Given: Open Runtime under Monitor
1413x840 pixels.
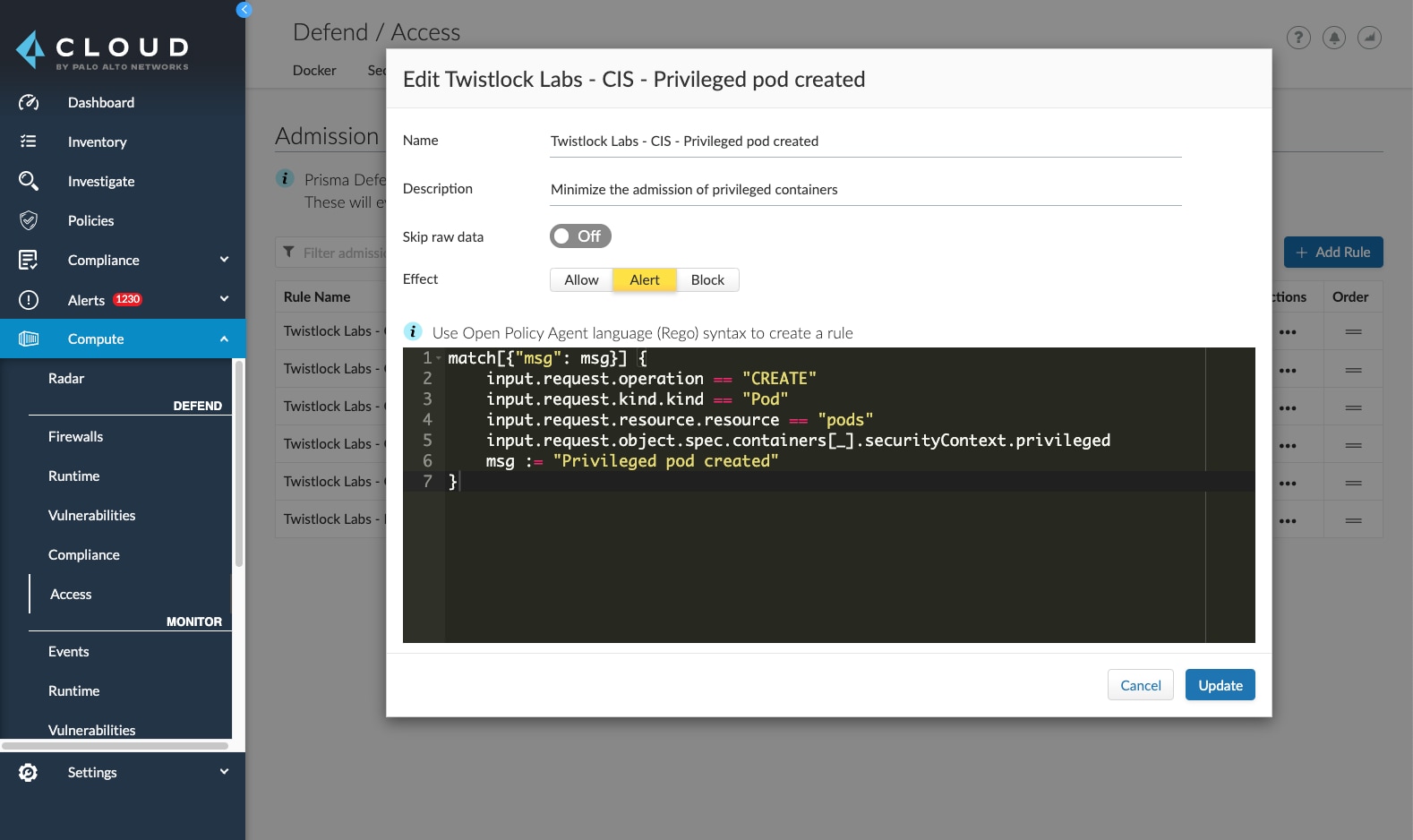Looking at the screenshot, I should [x=73, y=690].
